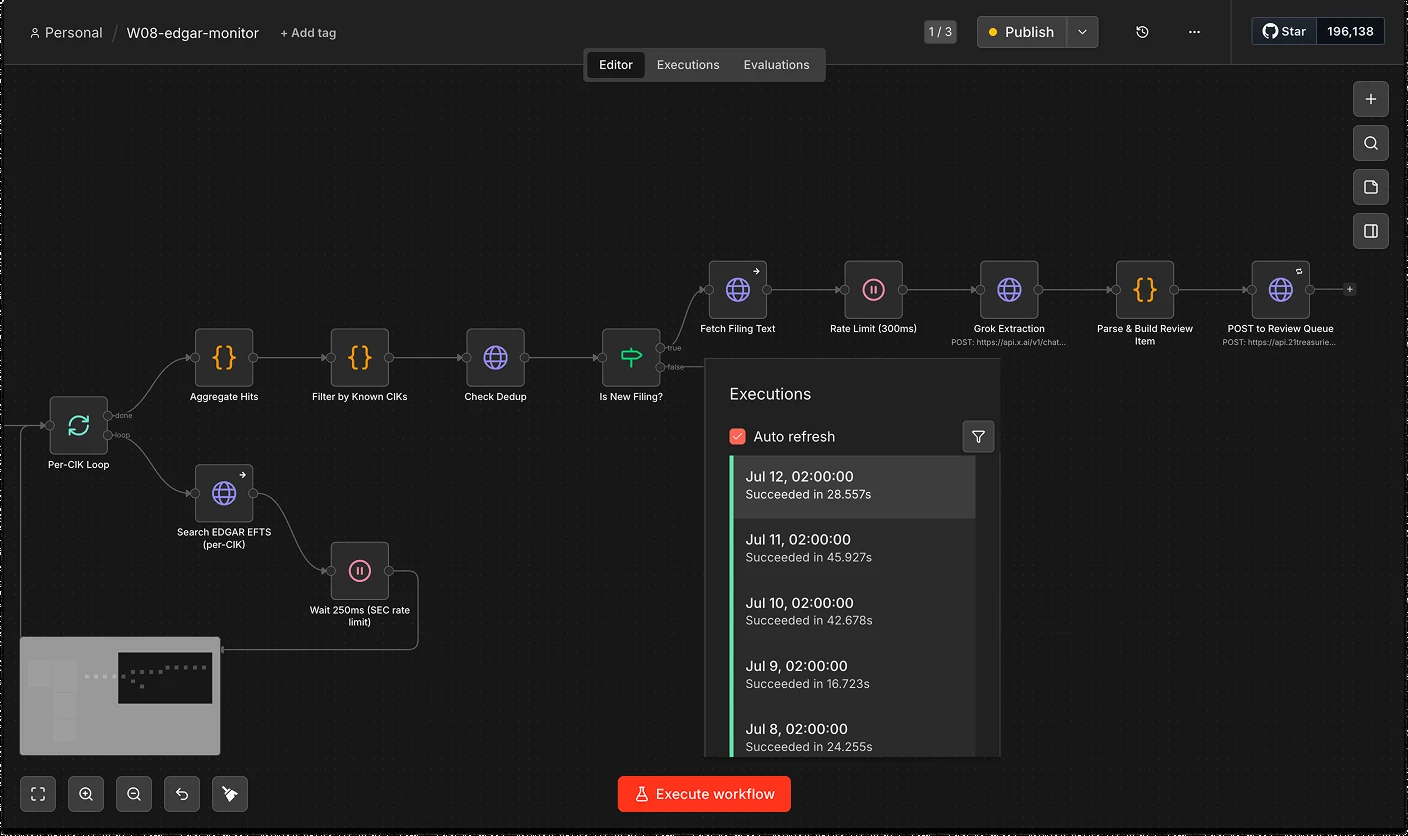Click the 1 / 3 counter badge
Screen dimensions: 1408x836
click(x=940, y=32)
